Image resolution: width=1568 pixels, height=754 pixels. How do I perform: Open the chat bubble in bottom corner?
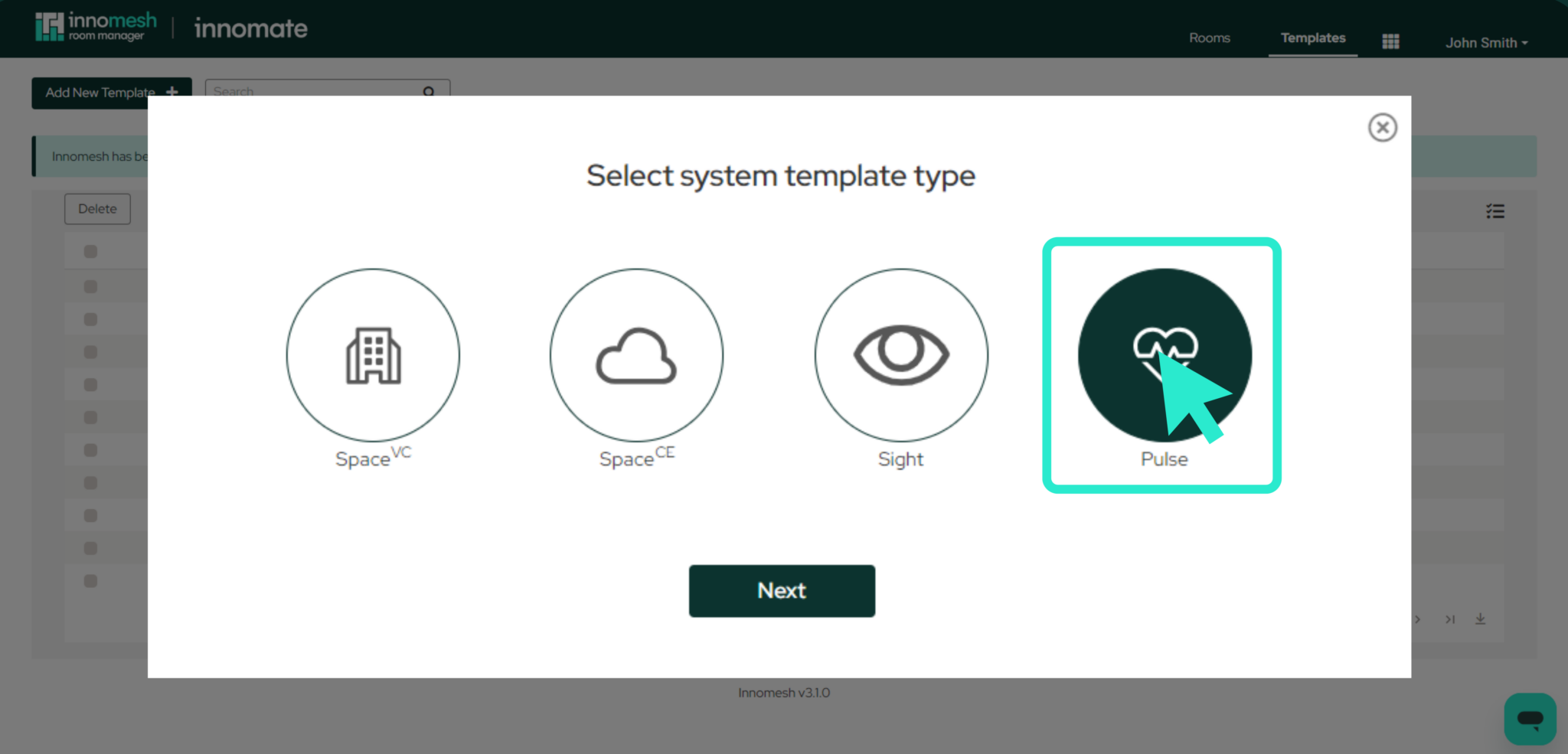(1530, 719)
